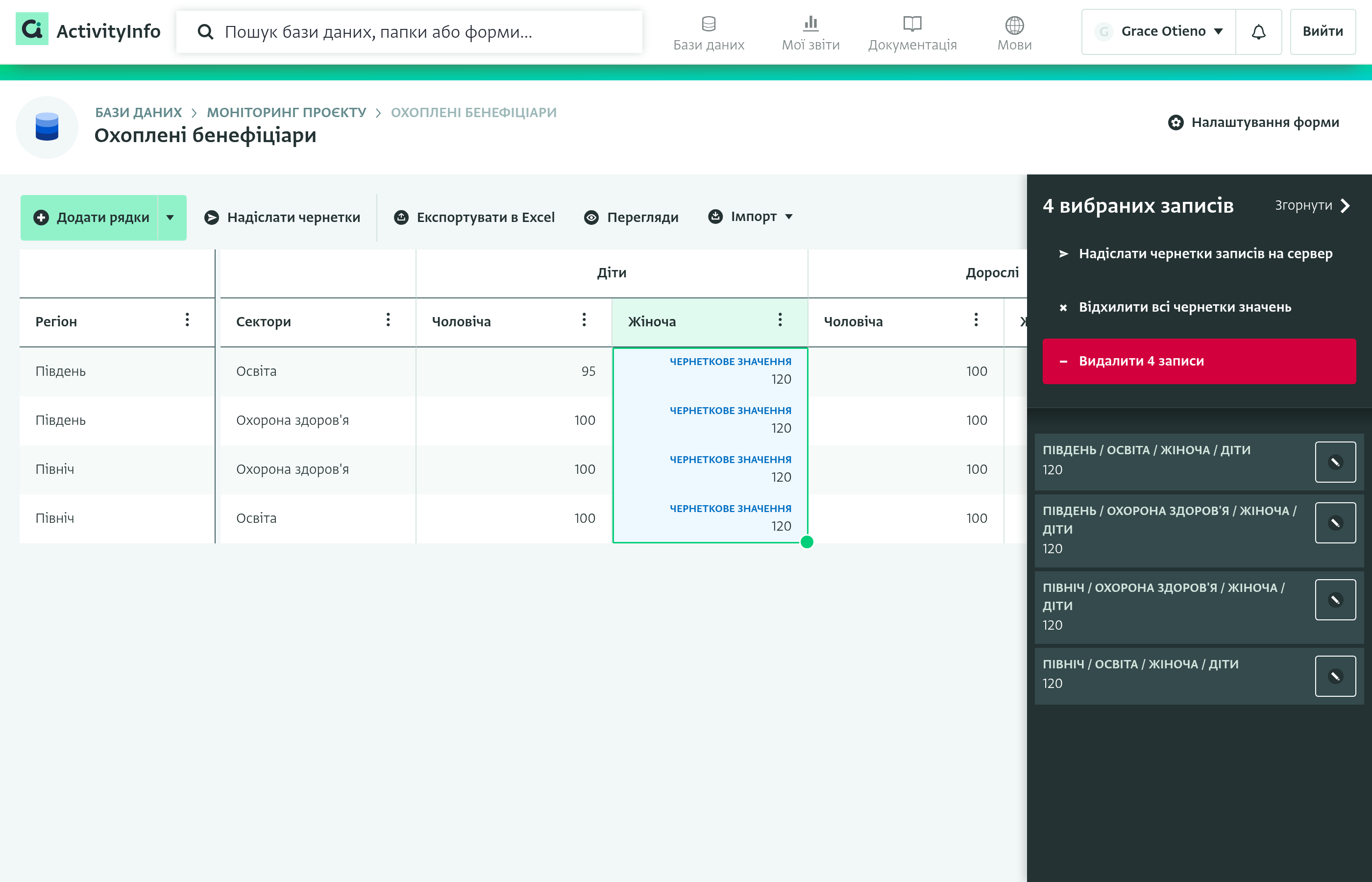Open Жіноча column options menu
The height and width of the screenshot is (882, 1372).
(780, 320)
